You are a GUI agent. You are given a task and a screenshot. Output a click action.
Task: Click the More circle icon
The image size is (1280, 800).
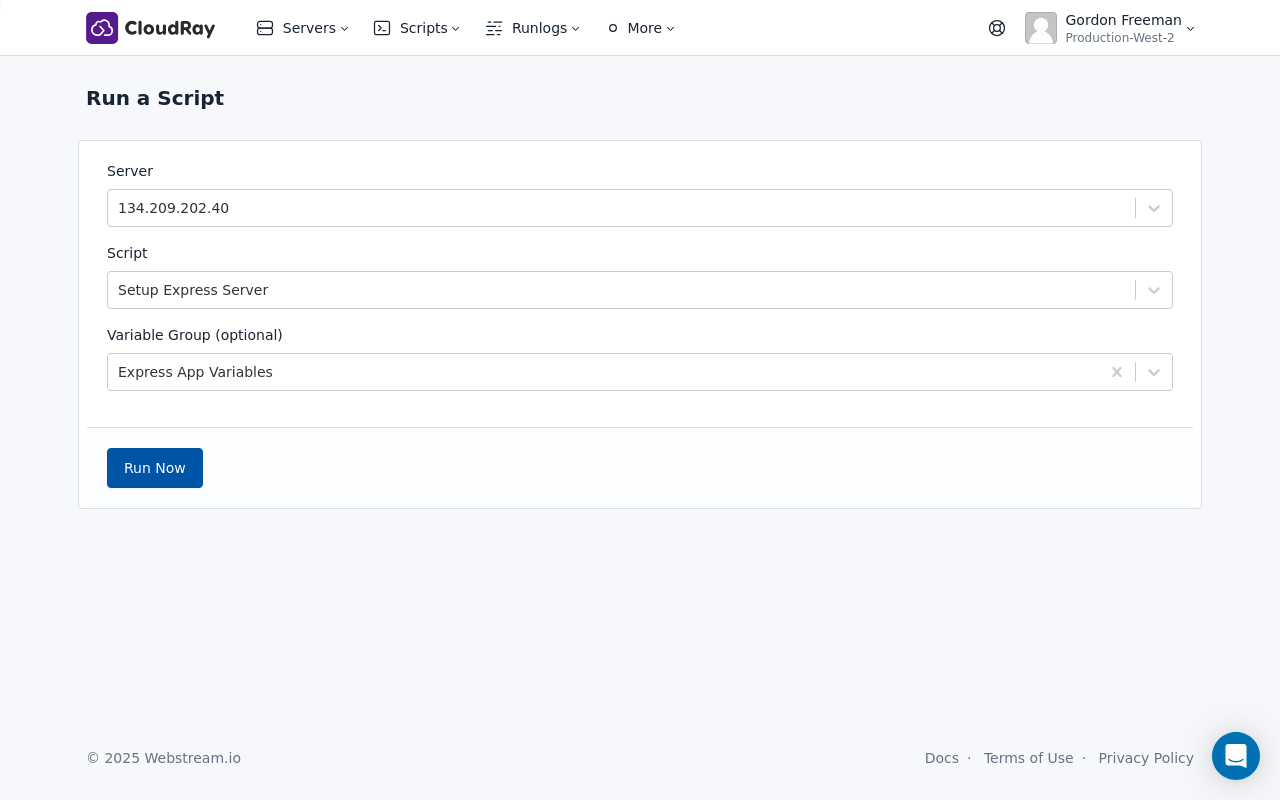click(x=613, y=28)
